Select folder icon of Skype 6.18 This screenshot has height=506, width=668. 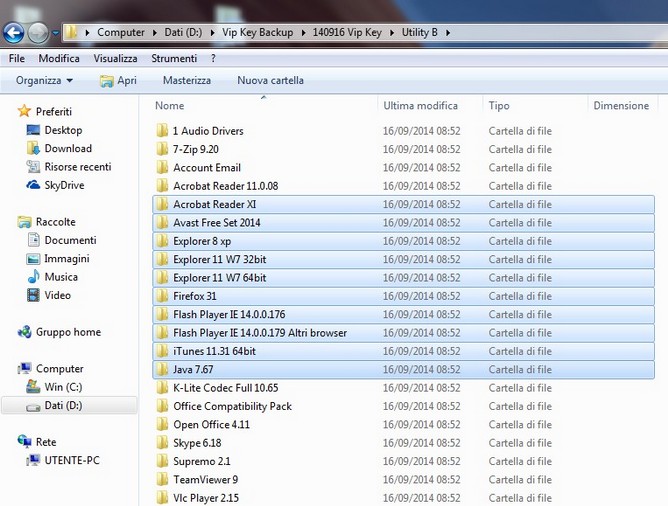pos(162,443)
